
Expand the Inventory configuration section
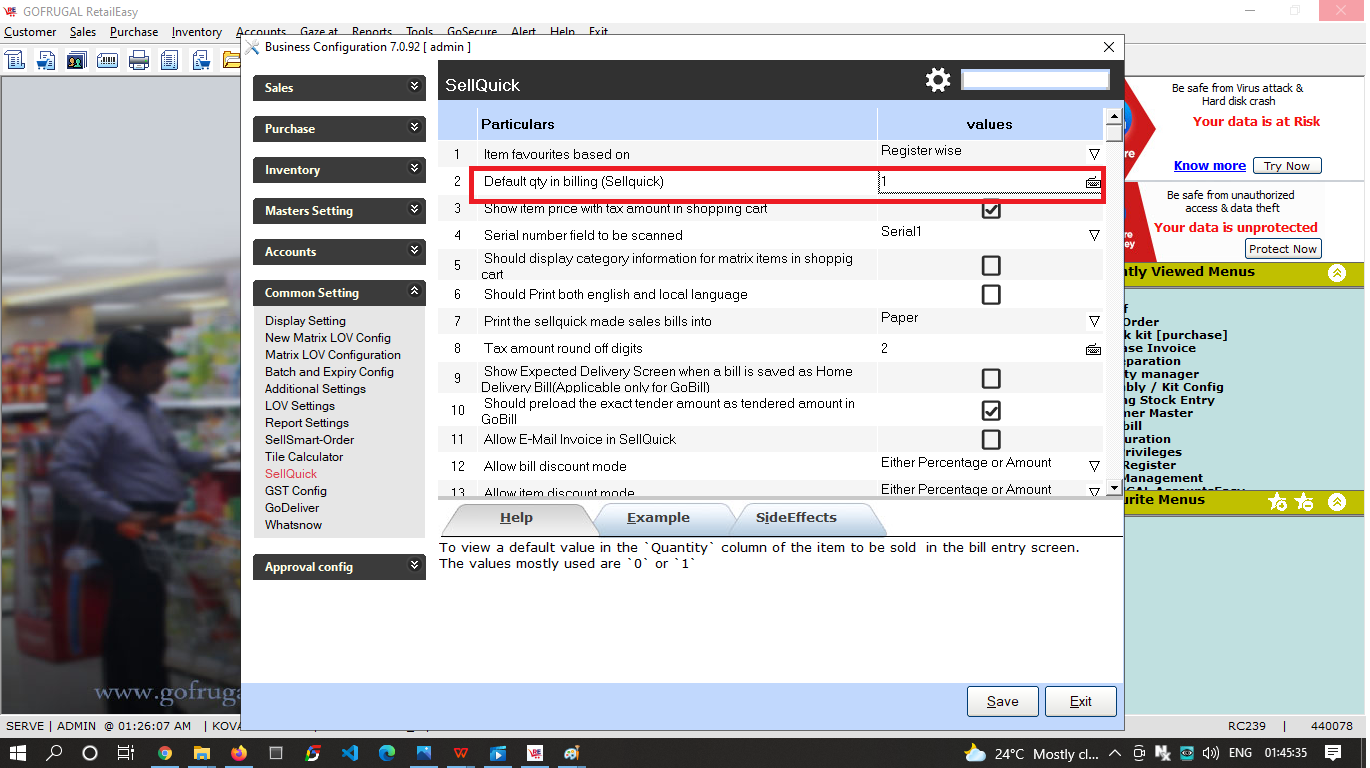339,170
